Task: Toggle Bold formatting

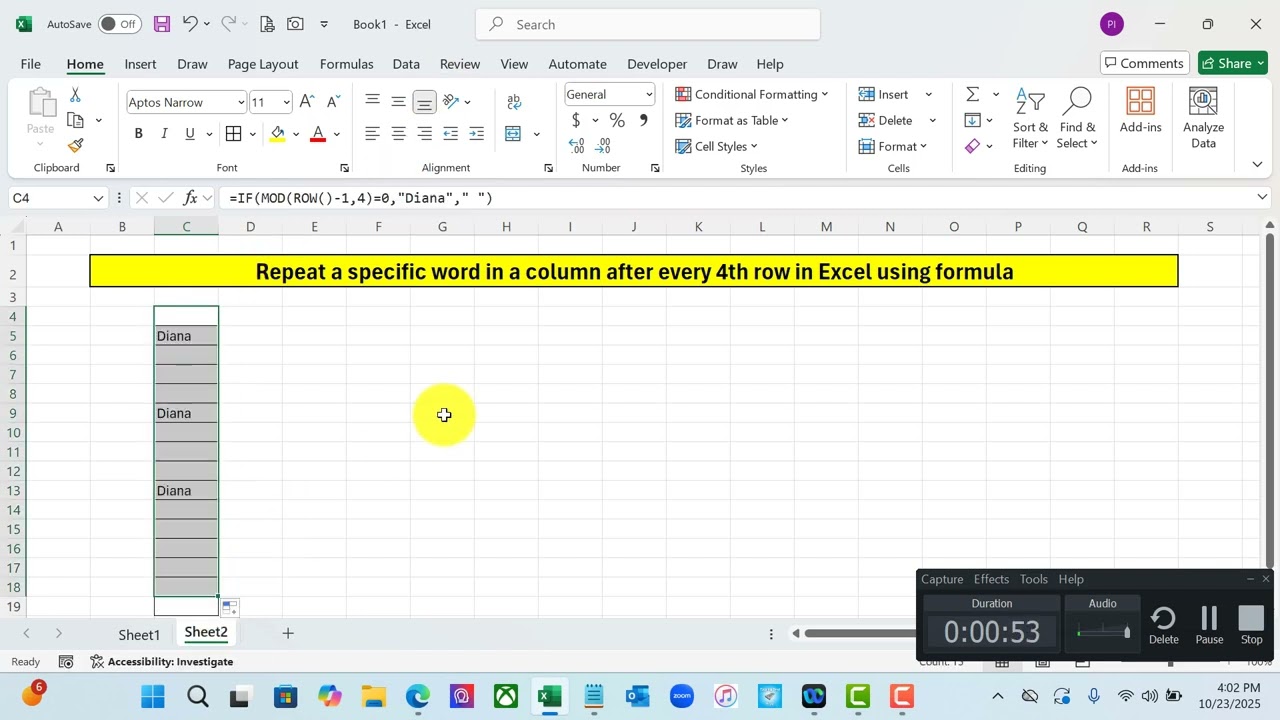Action: [138, 134]
